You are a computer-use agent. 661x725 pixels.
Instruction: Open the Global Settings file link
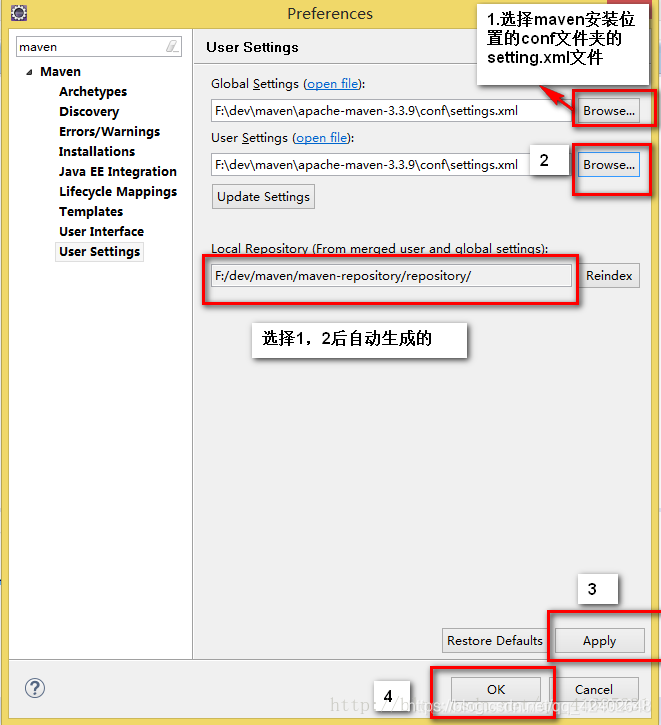333,84
